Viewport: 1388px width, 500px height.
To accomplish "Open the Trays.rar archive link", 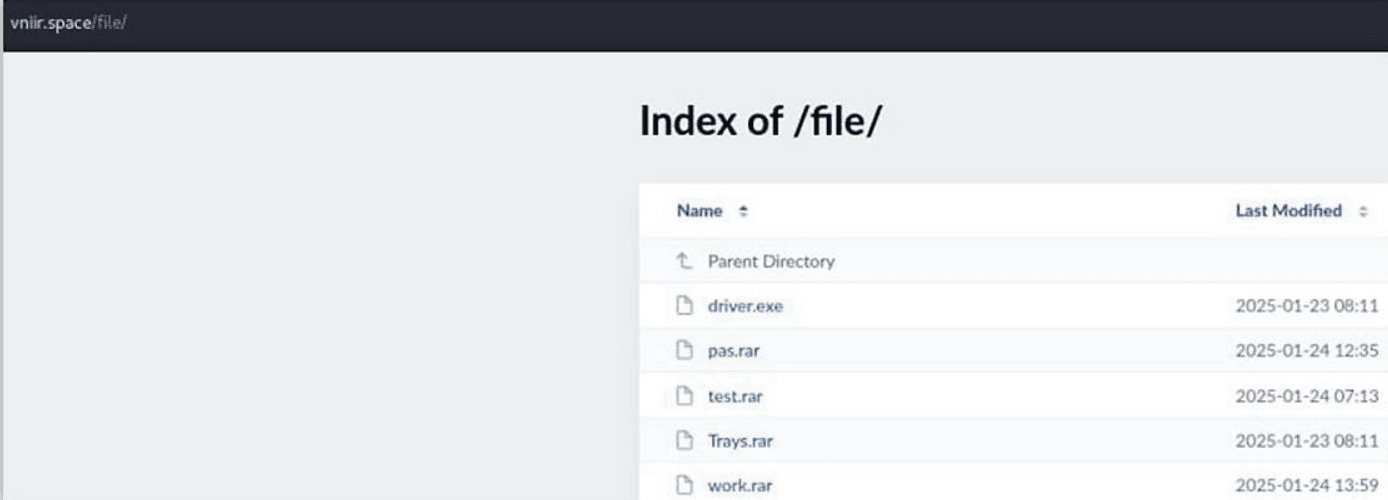I will pyautogui.click(x=740, y=441).
